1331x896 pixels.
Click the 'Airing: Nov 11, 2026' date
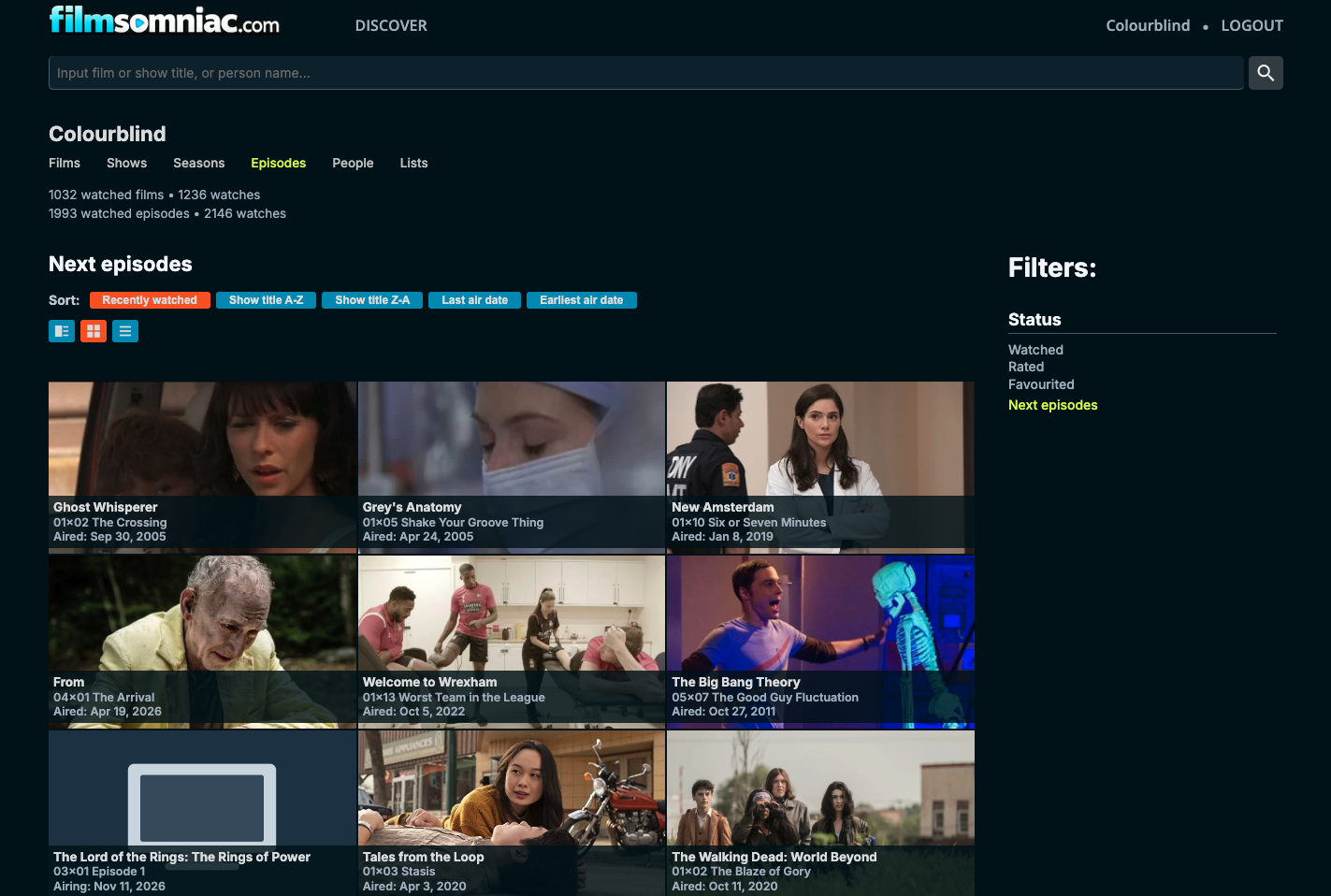click(109, 887)
